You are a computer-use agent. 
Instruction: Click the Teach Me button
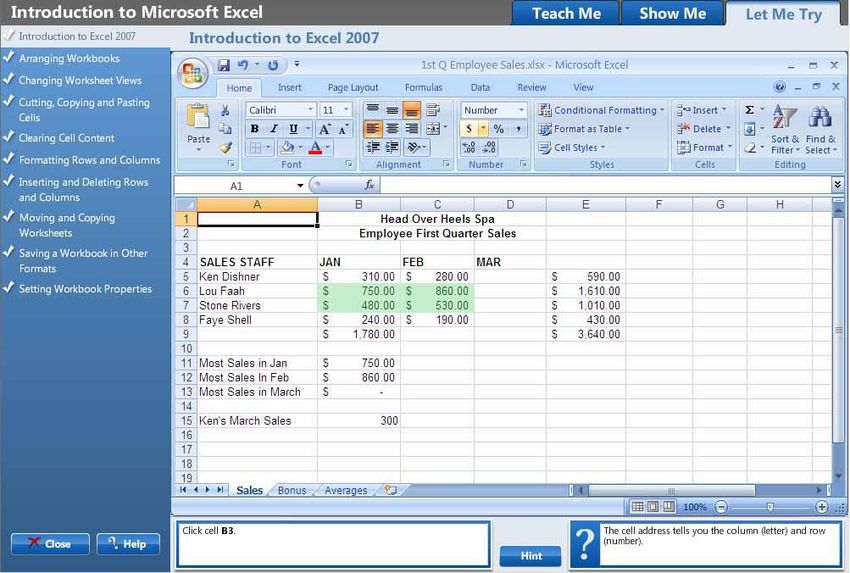[x=566, y=14]
